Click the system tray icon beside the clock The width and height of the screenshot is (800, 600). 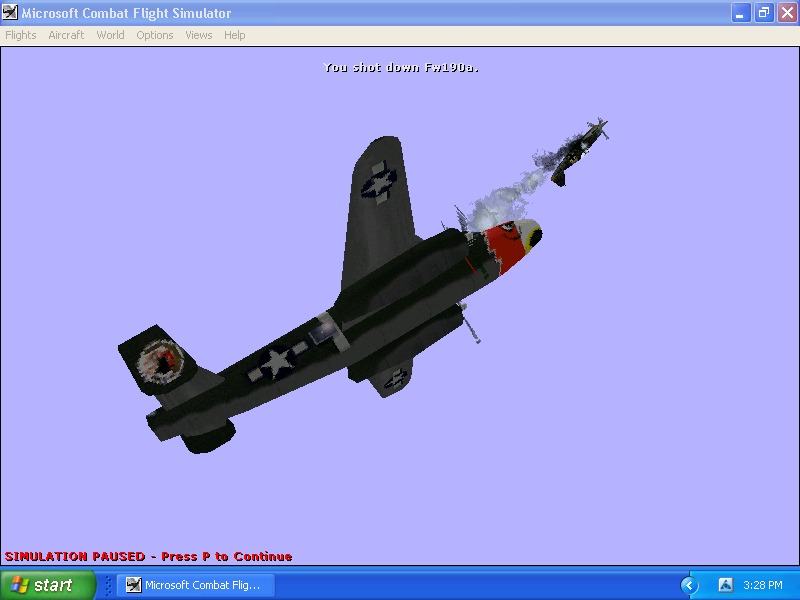pyautogui.click(x=725, y=585)
